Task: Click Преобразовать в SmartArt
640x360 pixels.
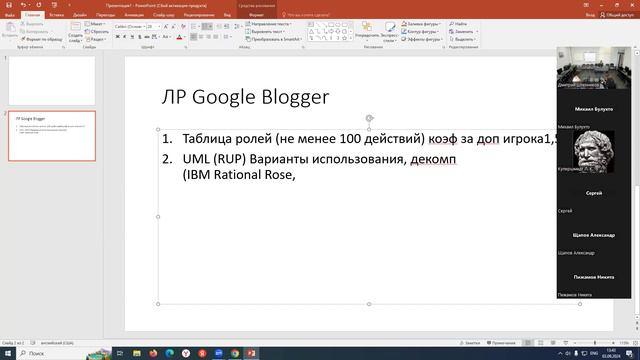Action: 274,39
